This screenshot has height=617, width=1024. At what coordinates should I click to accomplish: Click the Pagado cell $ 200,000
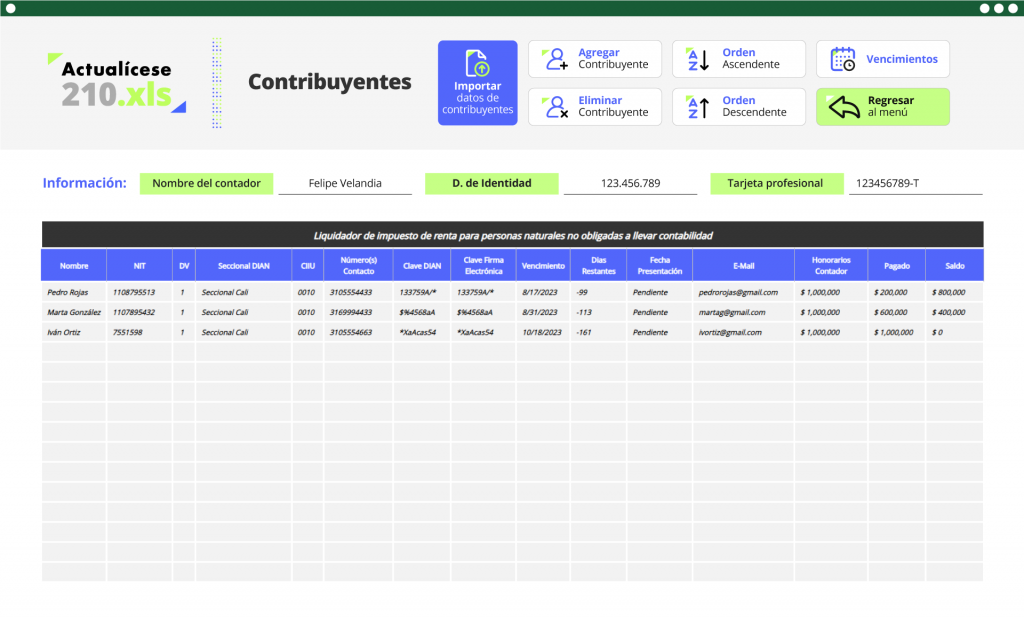pos(897,292)
